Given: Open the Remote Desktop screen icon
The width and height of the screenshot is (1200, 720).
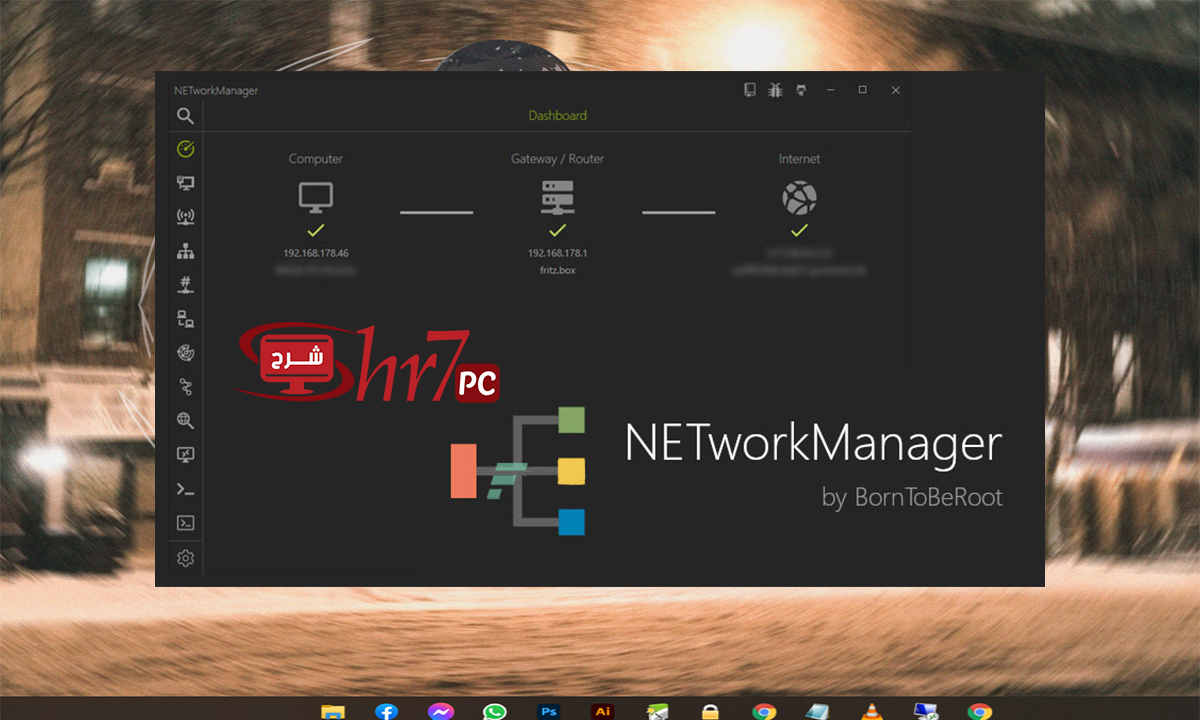Looking at the screenshot, I should (x=185, y=455).
